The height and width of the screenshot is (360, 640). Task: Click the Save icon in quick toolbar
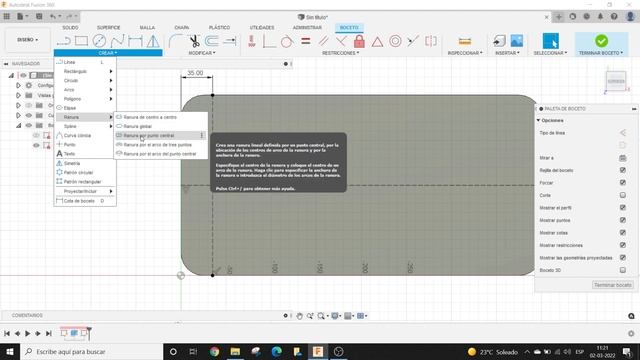[x=39, y=16]
